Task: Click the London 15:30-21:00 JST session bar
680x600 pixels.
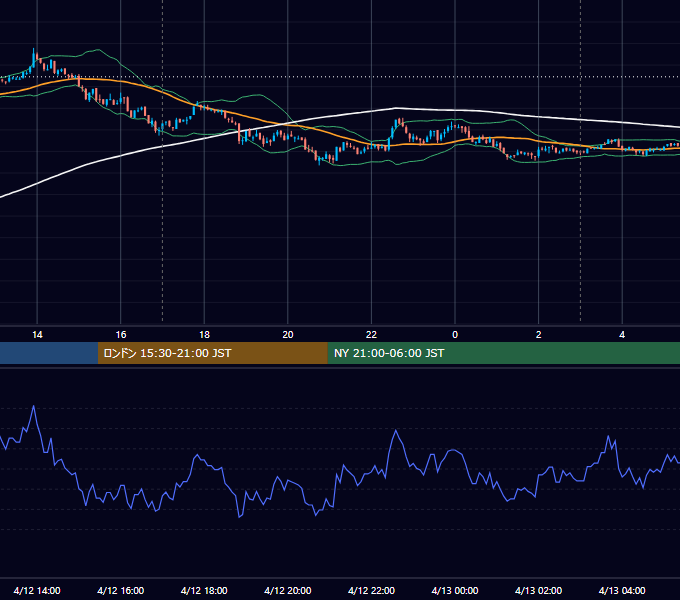Action: 212,353
